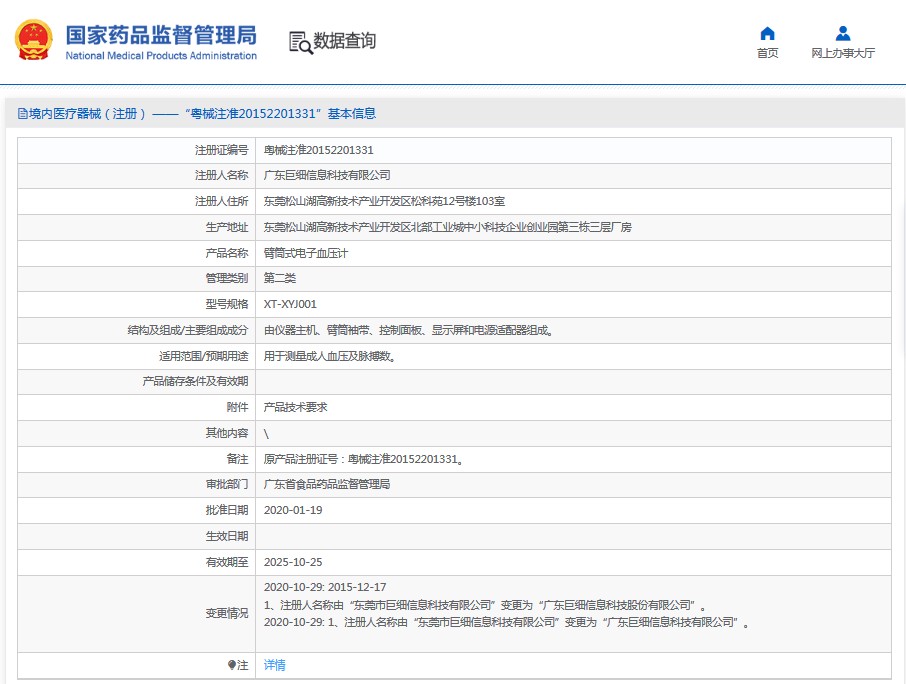Screen dimensions: 906x684
Task: Open the 详情 link
Action: point(274,665)
